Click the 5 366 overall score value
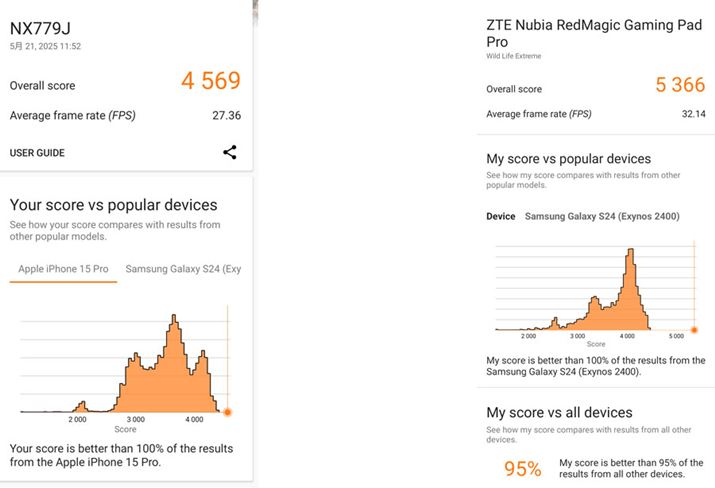Screen dimensions: 715x488 (680, 86)
